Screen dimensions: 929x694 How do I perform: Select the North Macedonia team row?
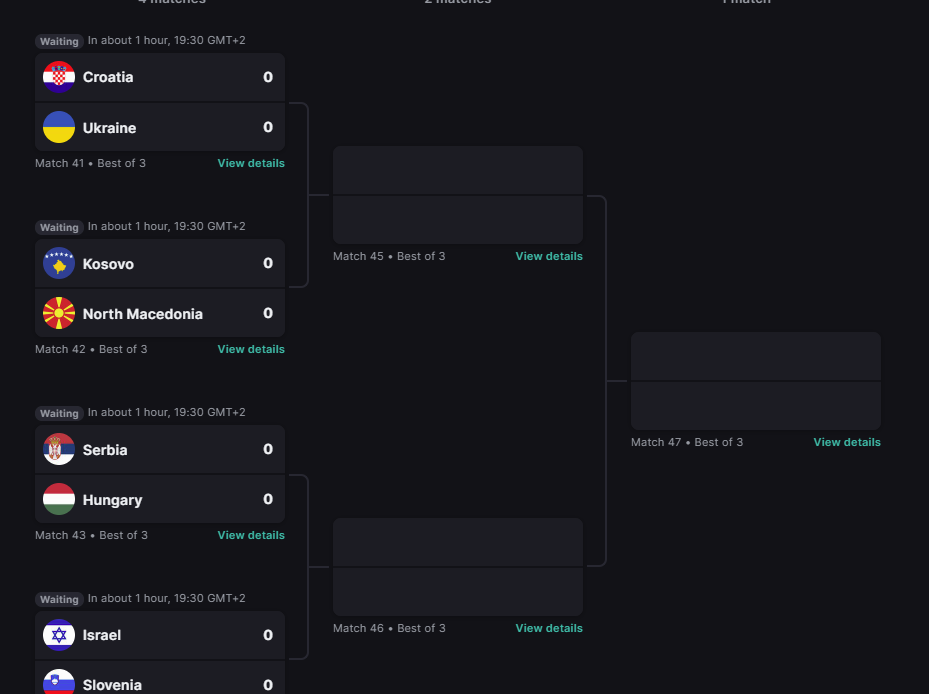point(160,313)
